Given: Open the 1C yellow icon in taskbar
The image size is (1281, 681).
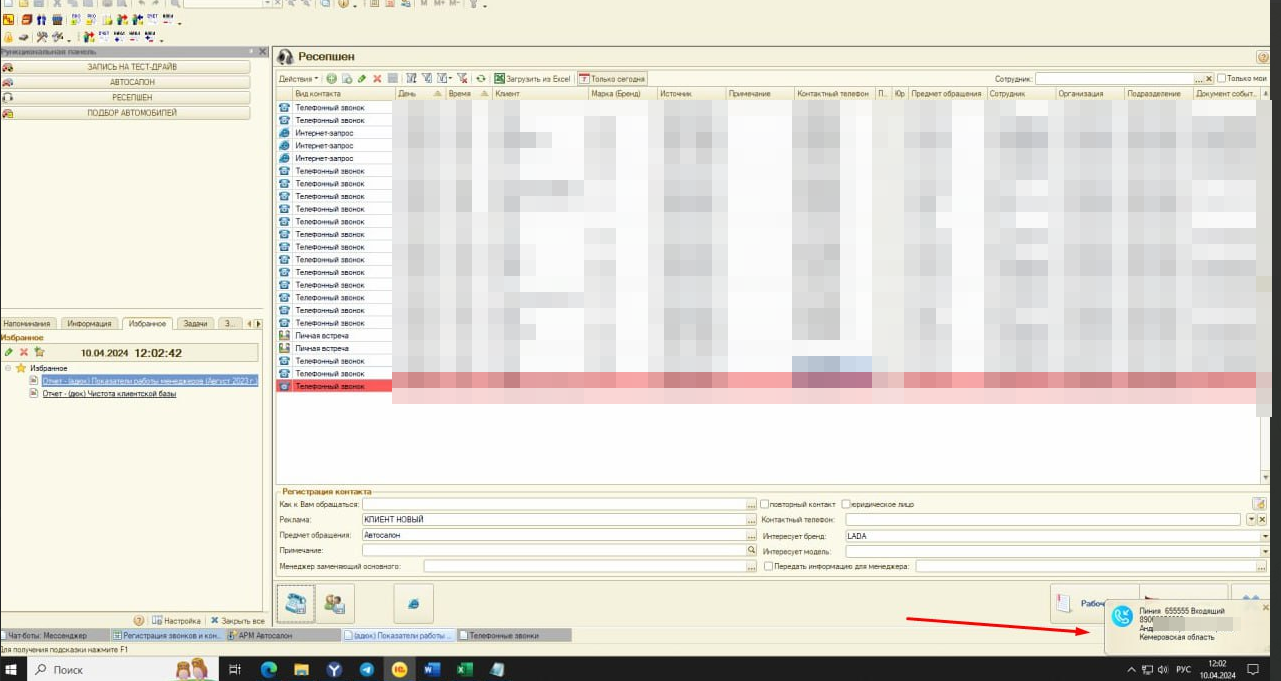Looking at the screenshot, I should (399, 669).
